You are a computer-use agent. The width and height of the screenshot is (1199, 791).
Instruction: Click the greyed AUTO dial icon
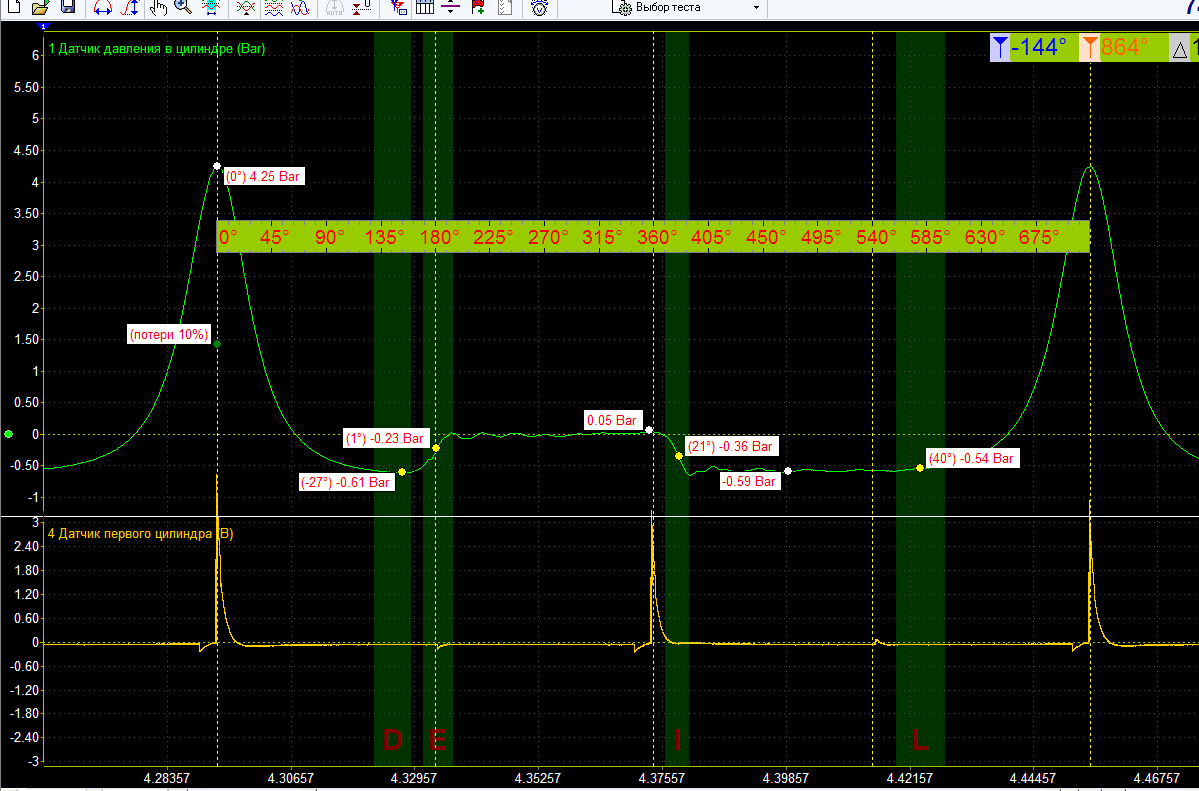tap(334, 8)
